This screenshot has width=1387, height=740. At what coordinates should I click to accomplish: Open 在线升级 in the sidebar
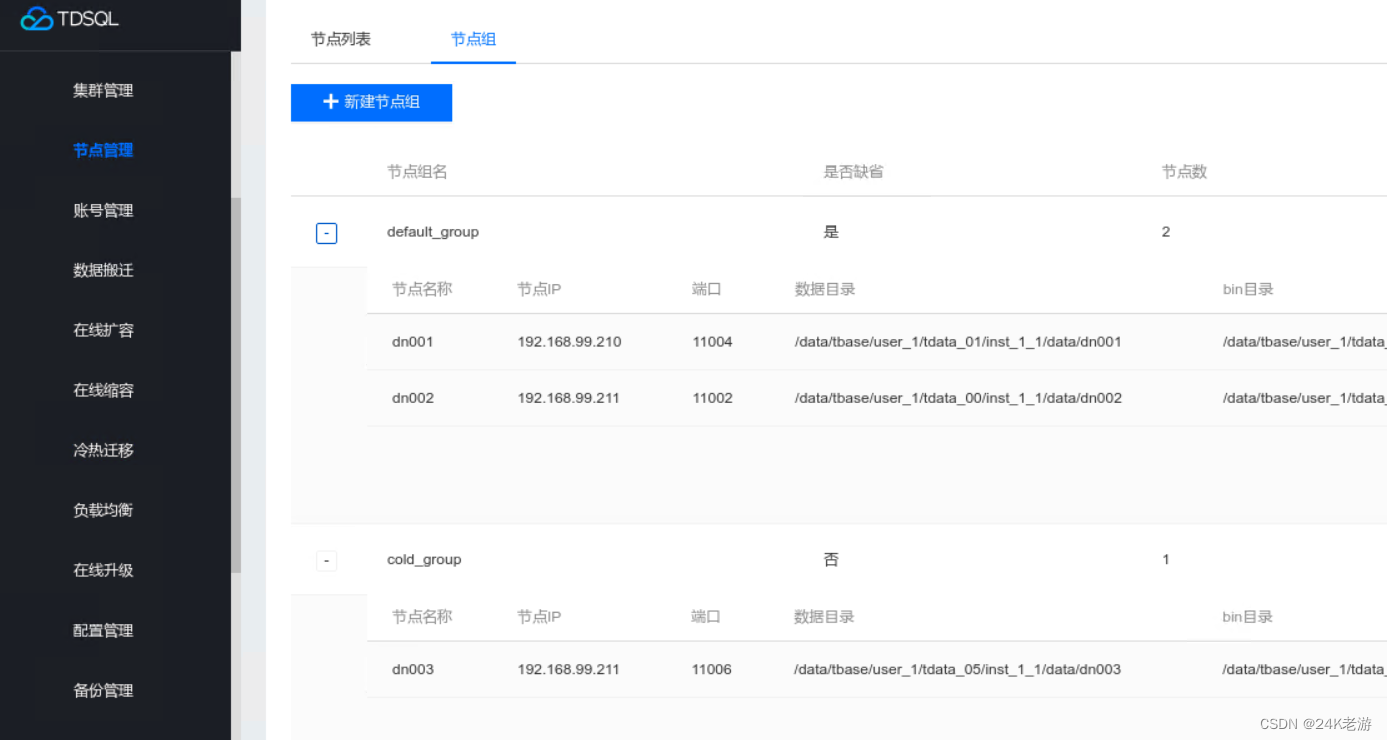[x=103, y=570]
